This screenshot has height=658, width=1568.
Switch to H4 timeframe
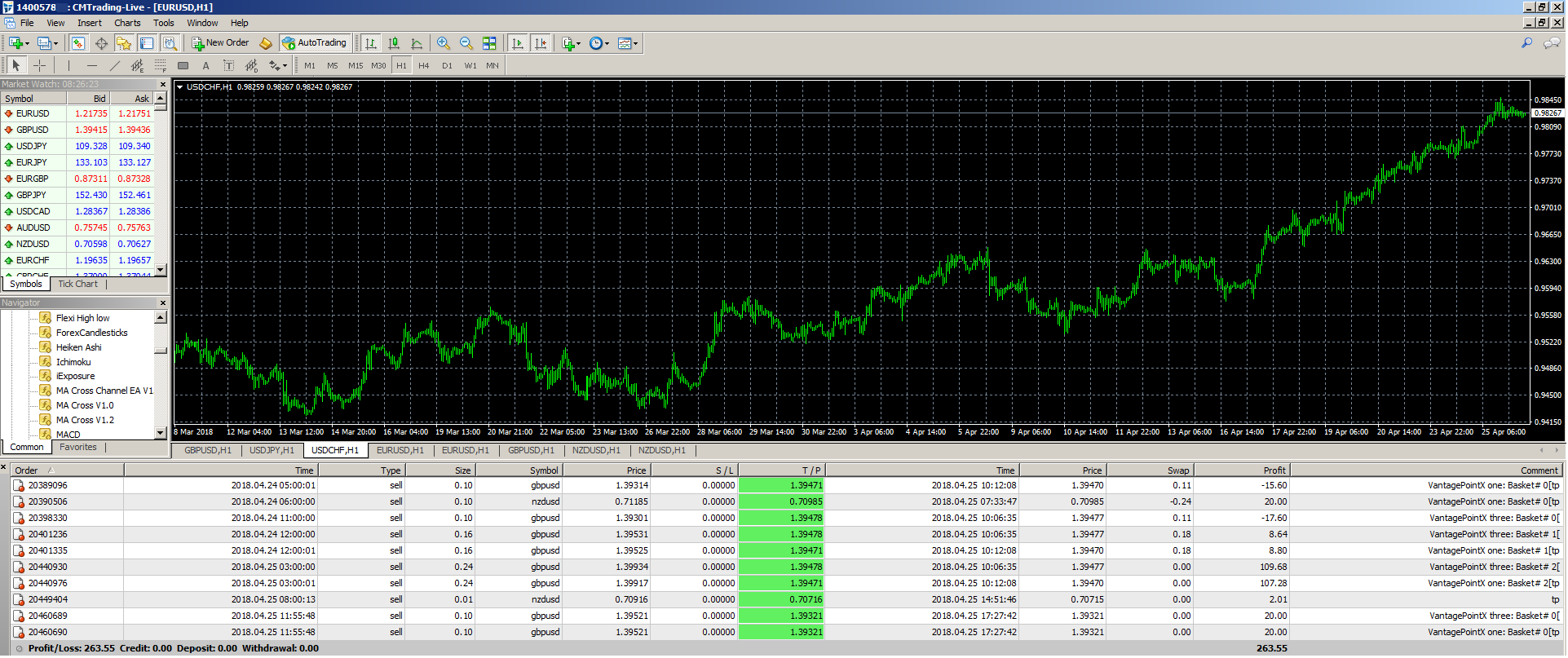pyautogui.click(x=423, y=65)
